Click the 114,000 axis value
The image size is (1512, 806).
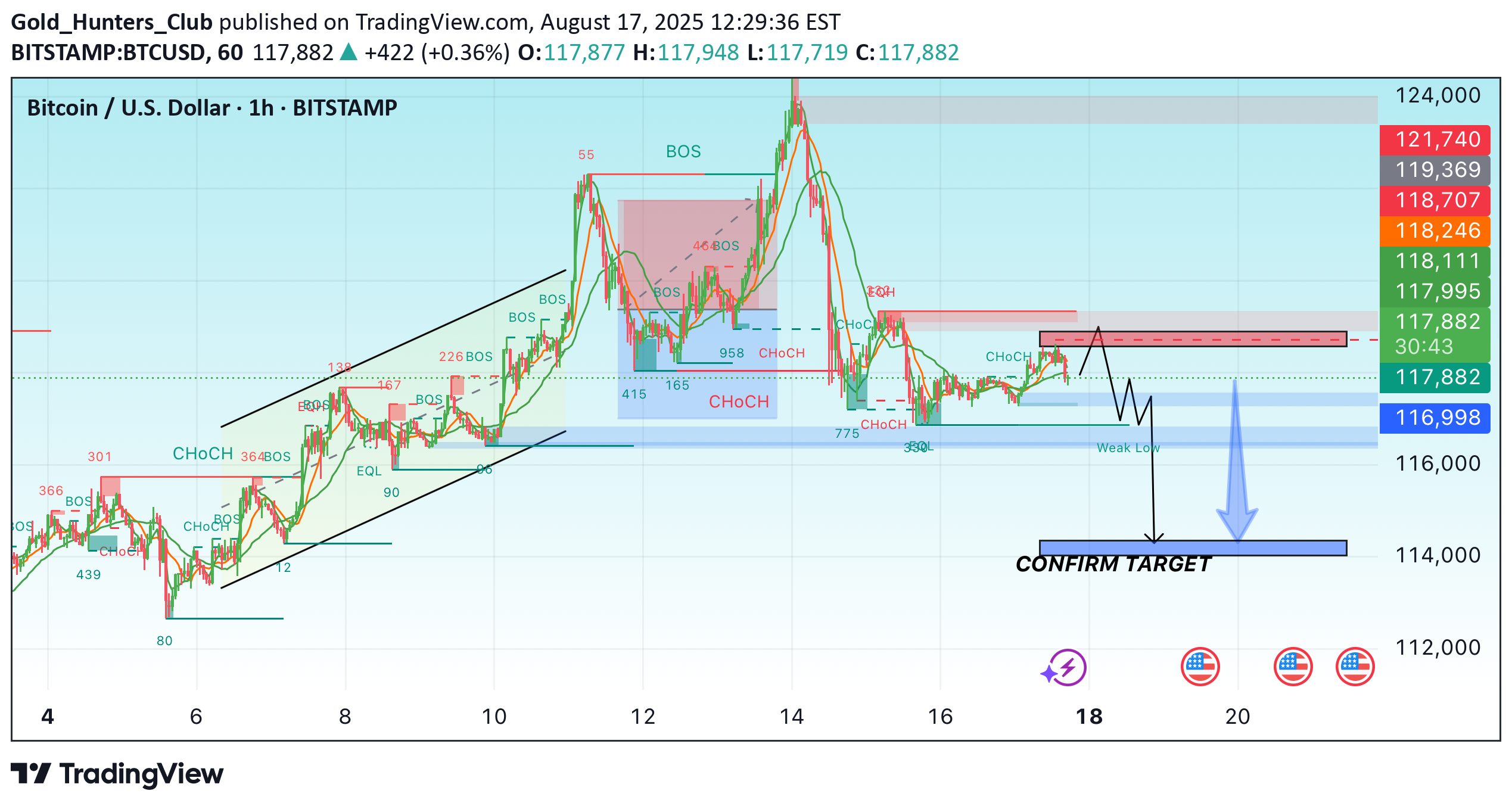coord(1438,555)
